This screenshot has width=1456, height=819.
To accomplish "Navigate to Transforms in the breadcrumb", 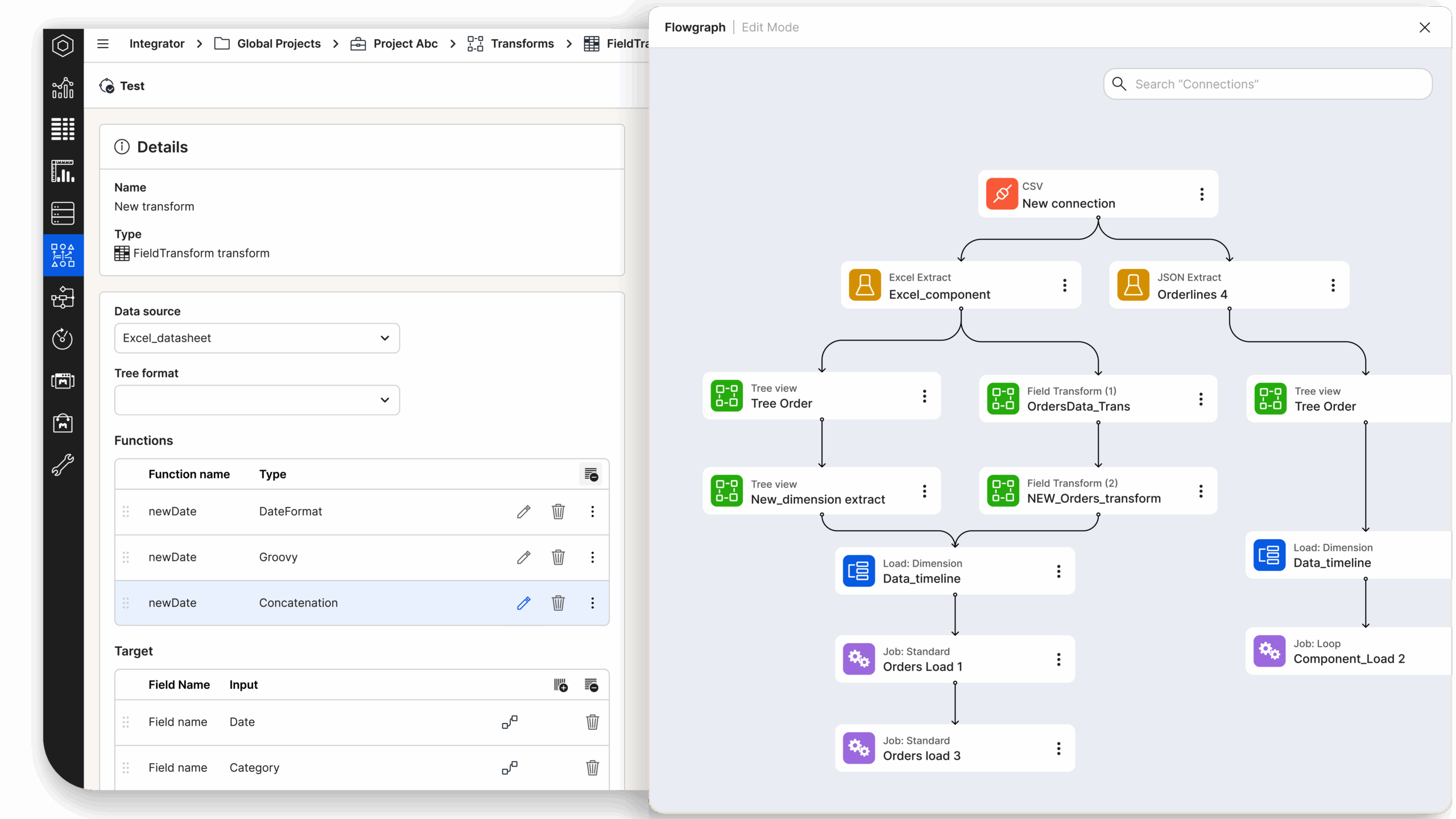I will click(522, 43).
